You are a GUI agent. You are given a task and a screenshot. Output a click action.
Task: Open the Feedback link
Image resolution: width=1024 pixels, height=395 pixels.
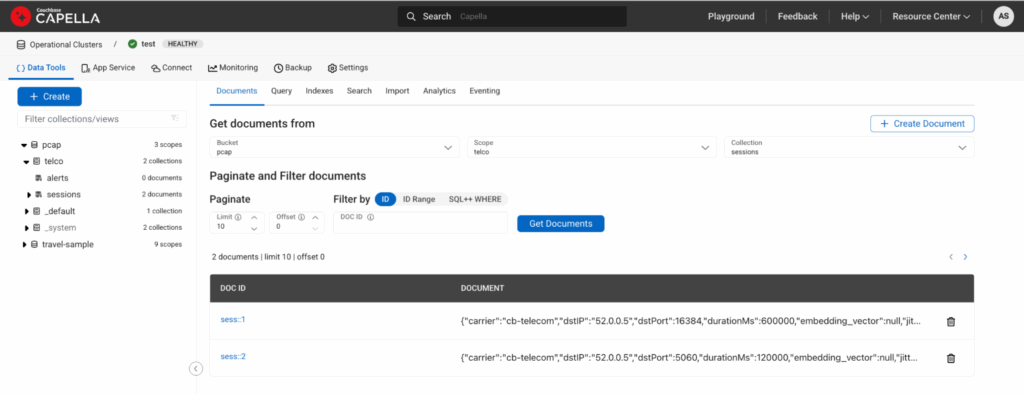click(x=797, y=16)
